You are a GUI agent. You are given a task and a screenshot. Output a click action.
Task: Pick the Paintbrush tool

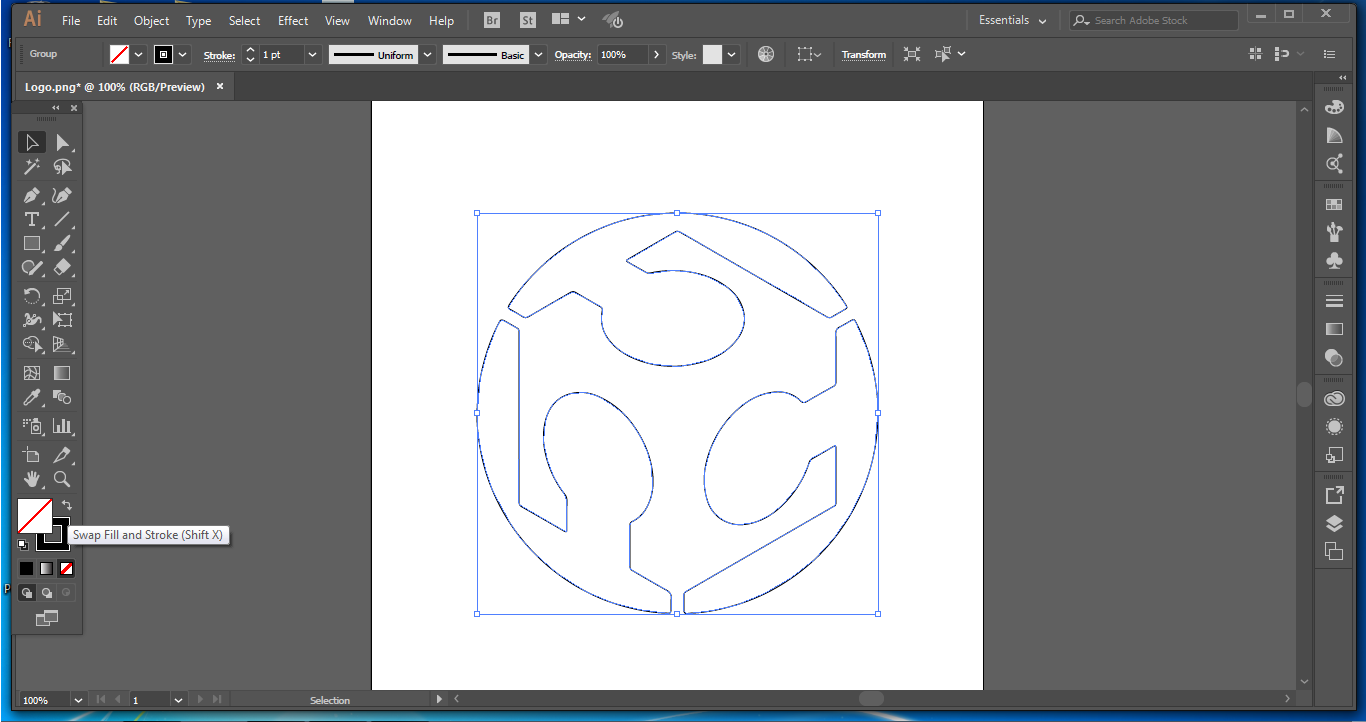pos(62,243)
